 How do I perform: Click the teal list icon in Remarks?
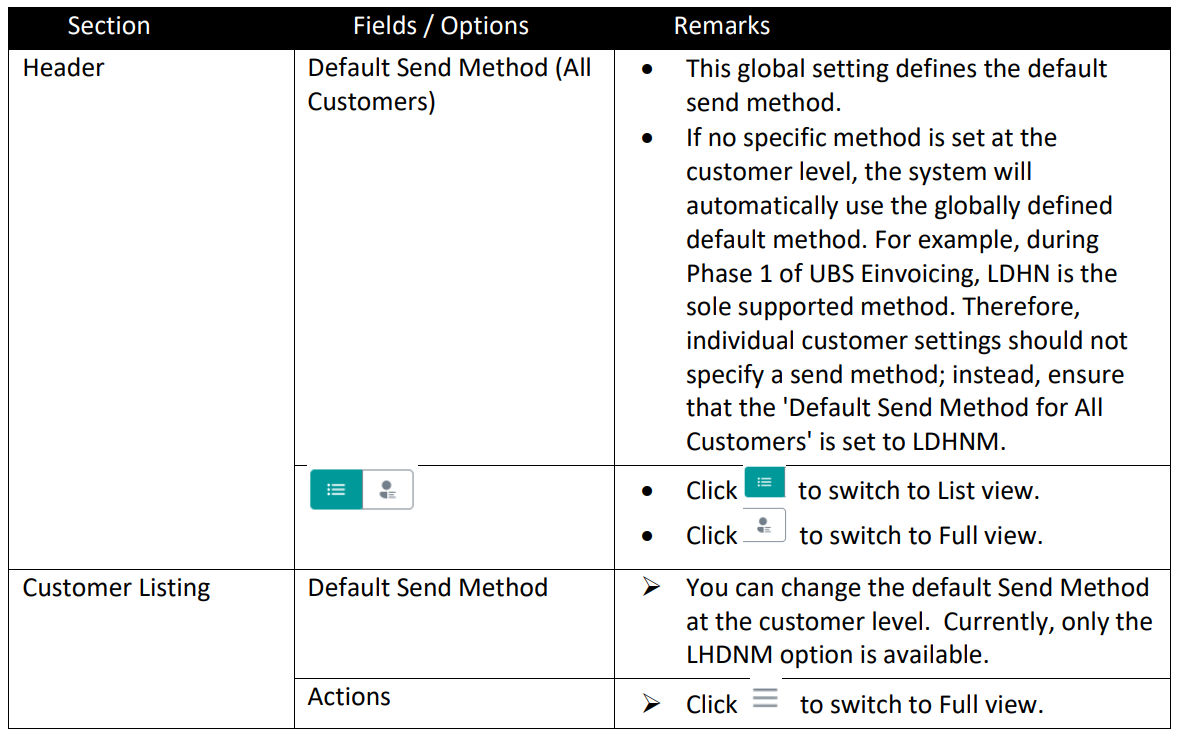(764, 482)
